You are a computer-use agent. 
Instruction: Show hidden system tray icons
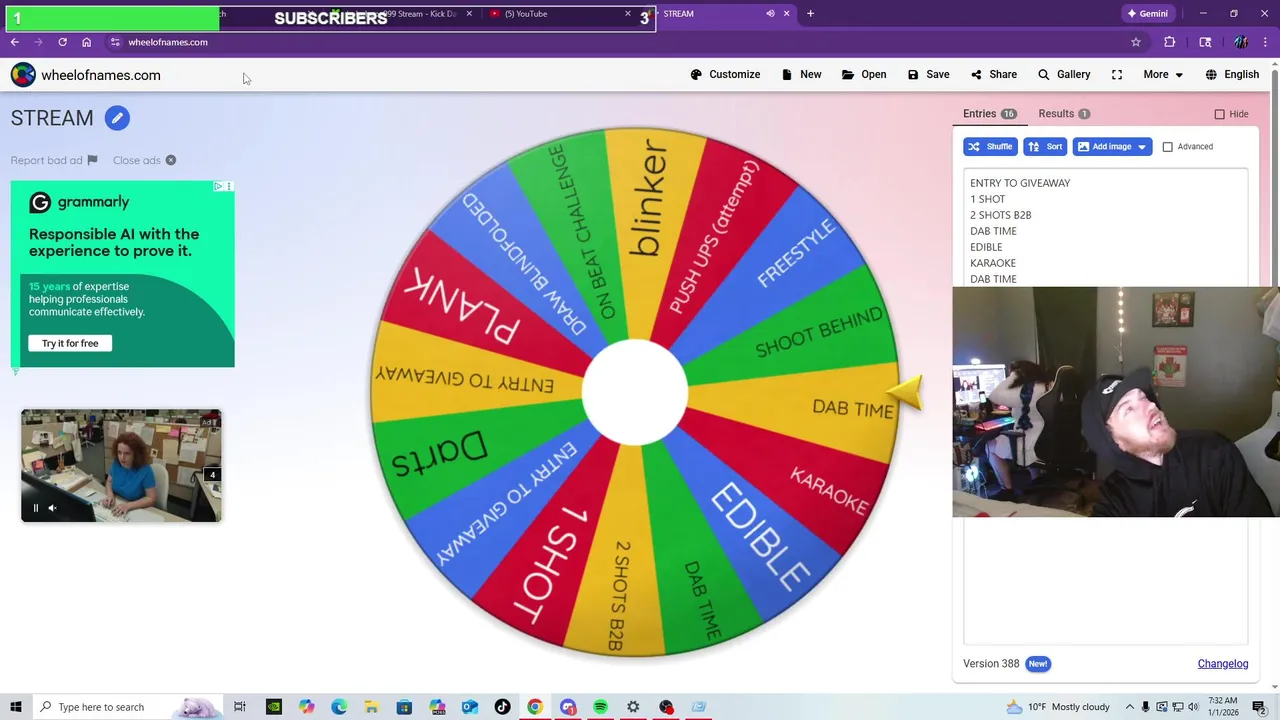[1130, 707]
